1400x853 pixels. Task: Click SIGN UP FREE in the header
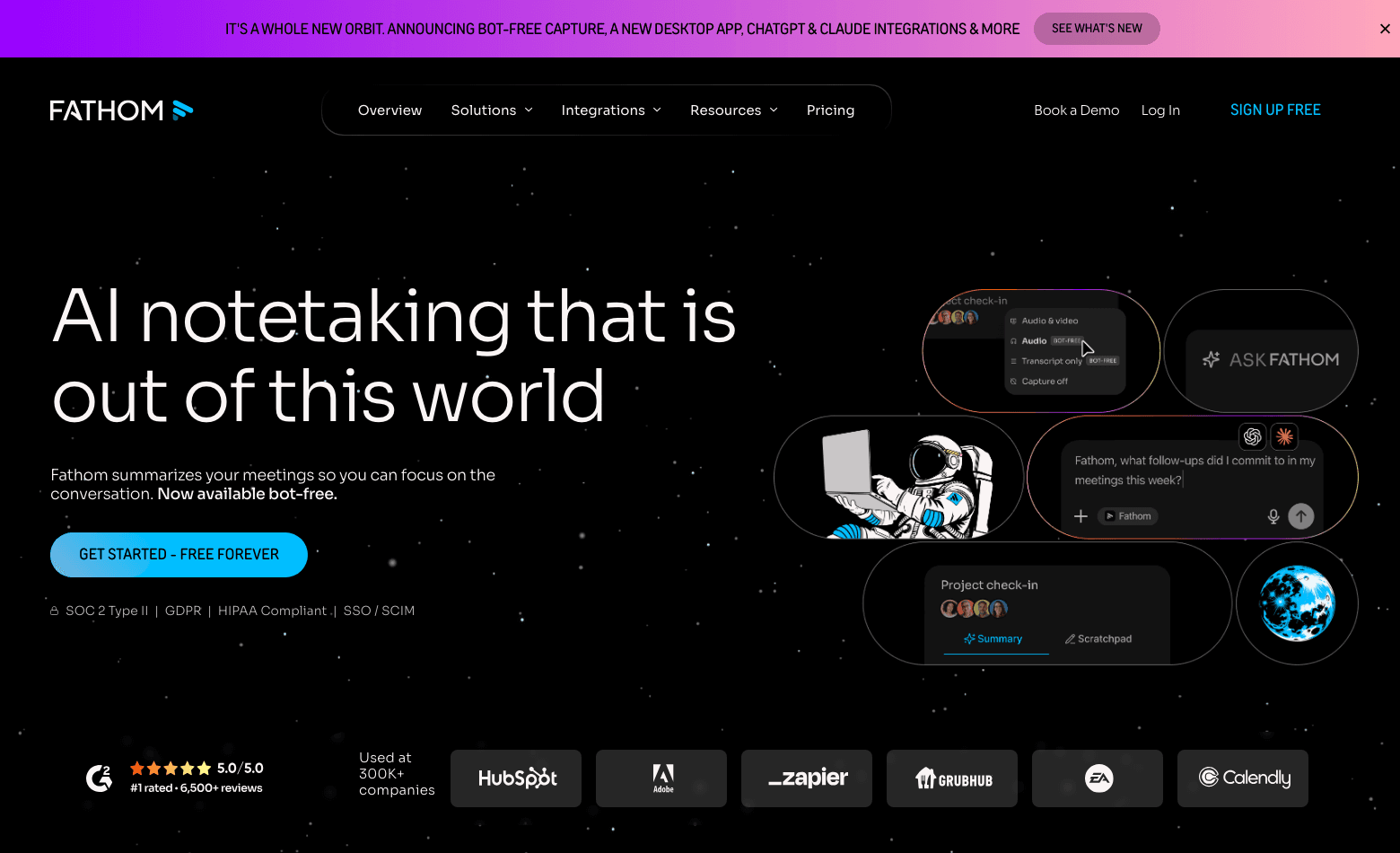(1275, 110)
